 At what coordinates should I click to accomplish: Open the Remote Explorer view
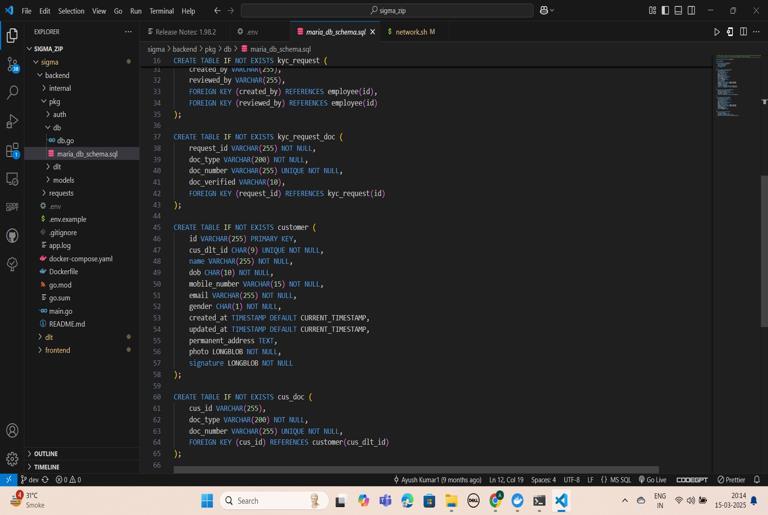click(x=12, y=179)
